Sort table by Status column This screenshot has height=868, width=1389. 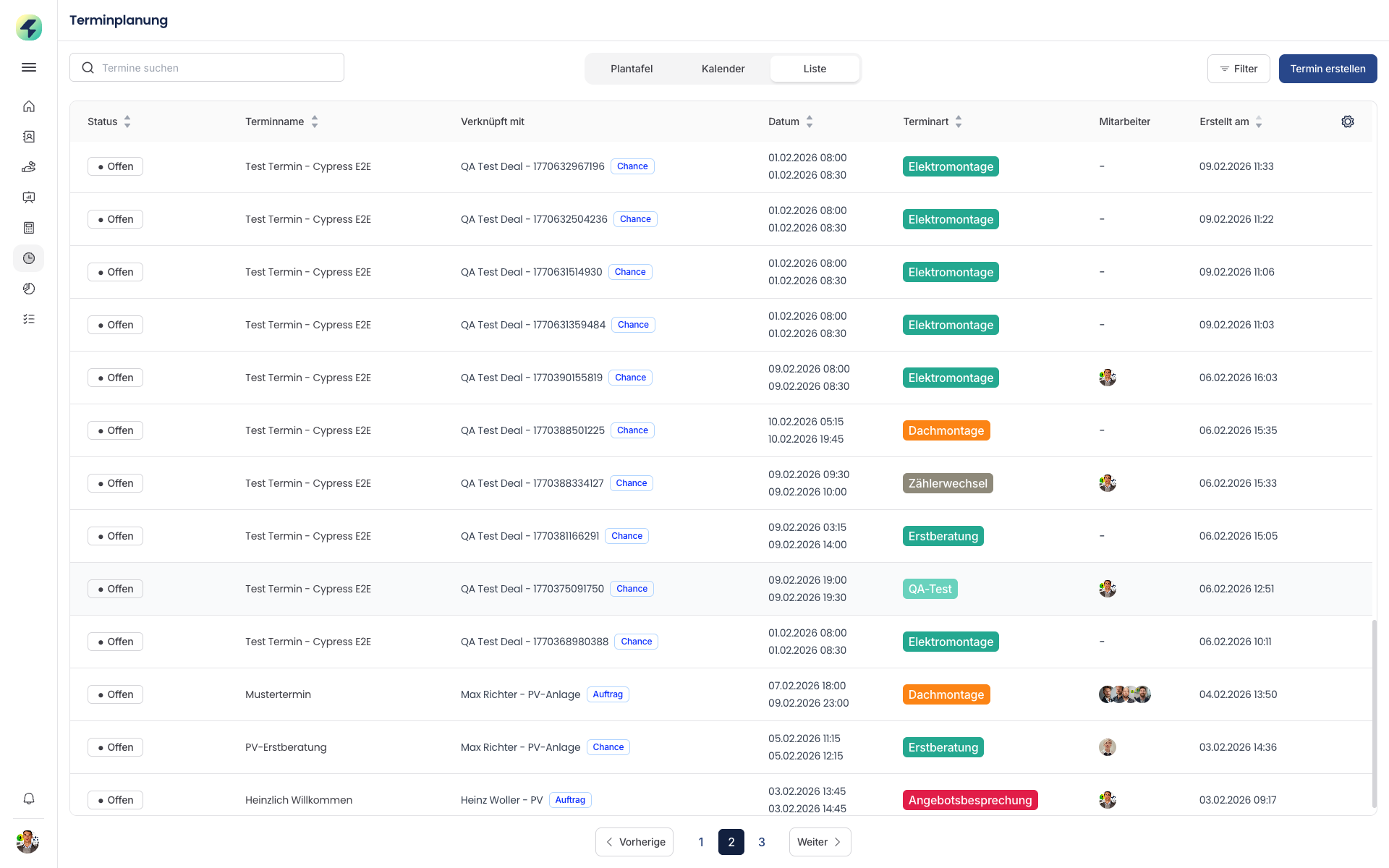tap(127, 122)
